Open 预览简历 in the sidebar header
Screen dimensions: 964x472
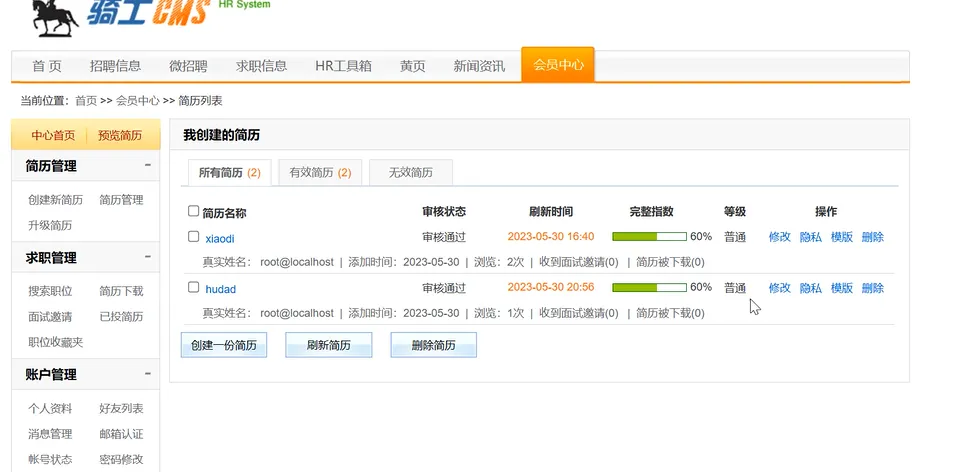[119, 135]
